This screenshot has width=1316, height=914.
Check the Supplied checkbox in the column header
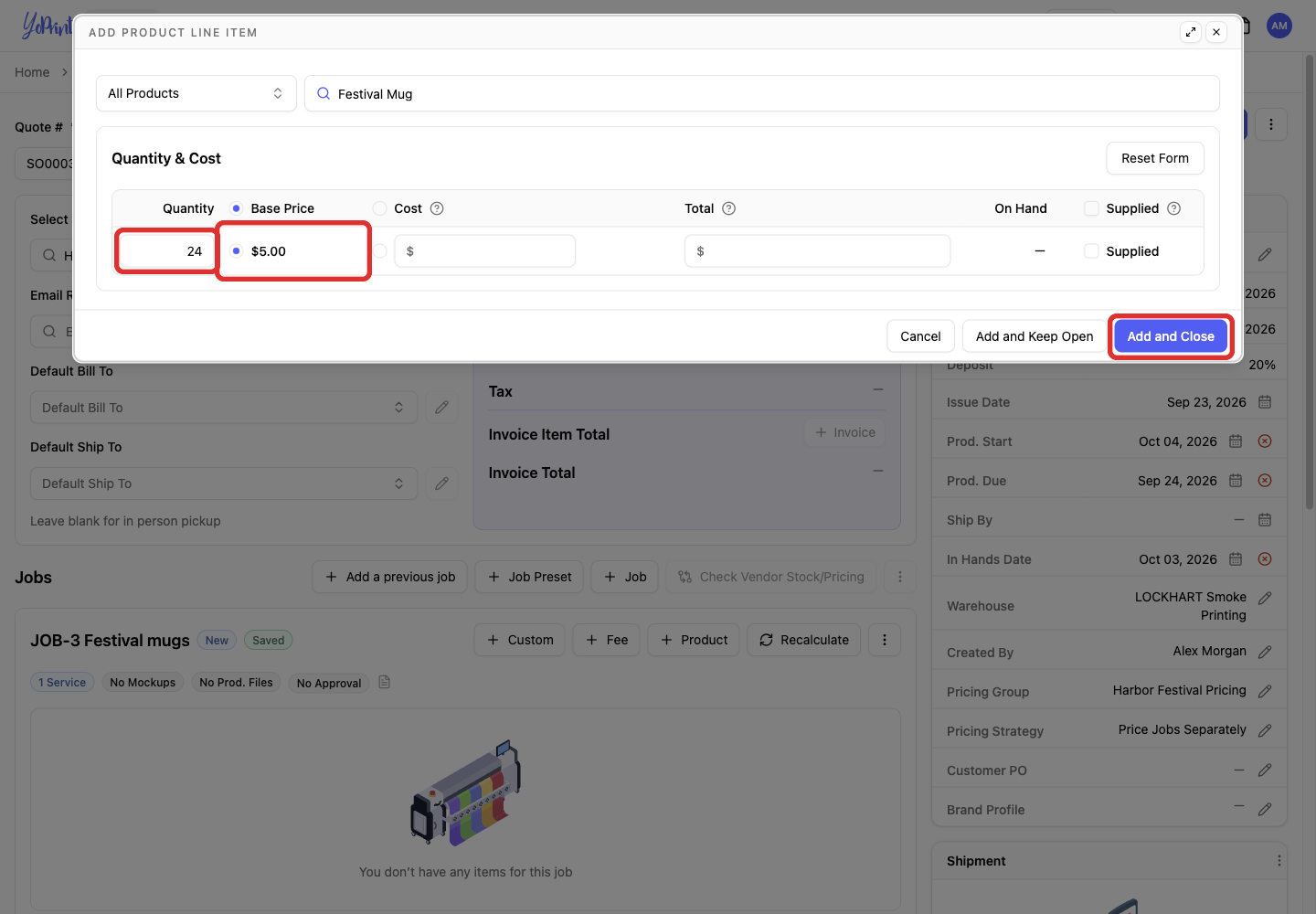click(x=1091, y=208)
